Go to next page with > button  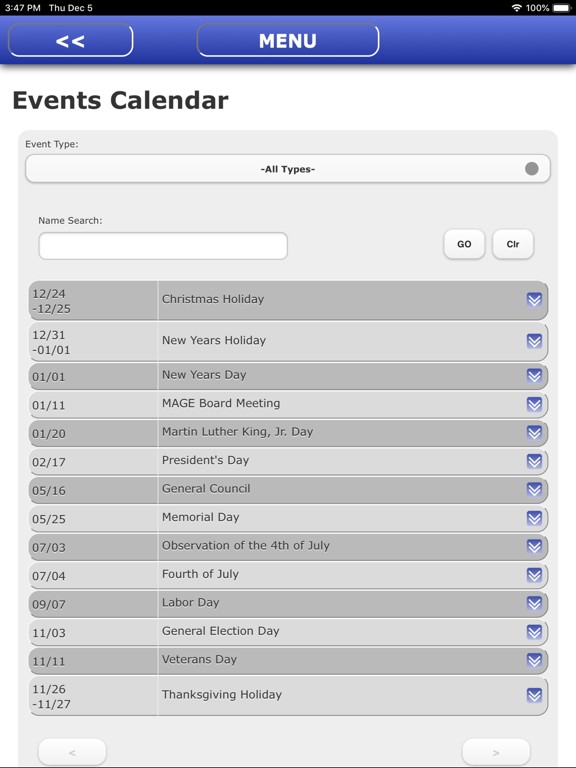click(x=496, y=752)
